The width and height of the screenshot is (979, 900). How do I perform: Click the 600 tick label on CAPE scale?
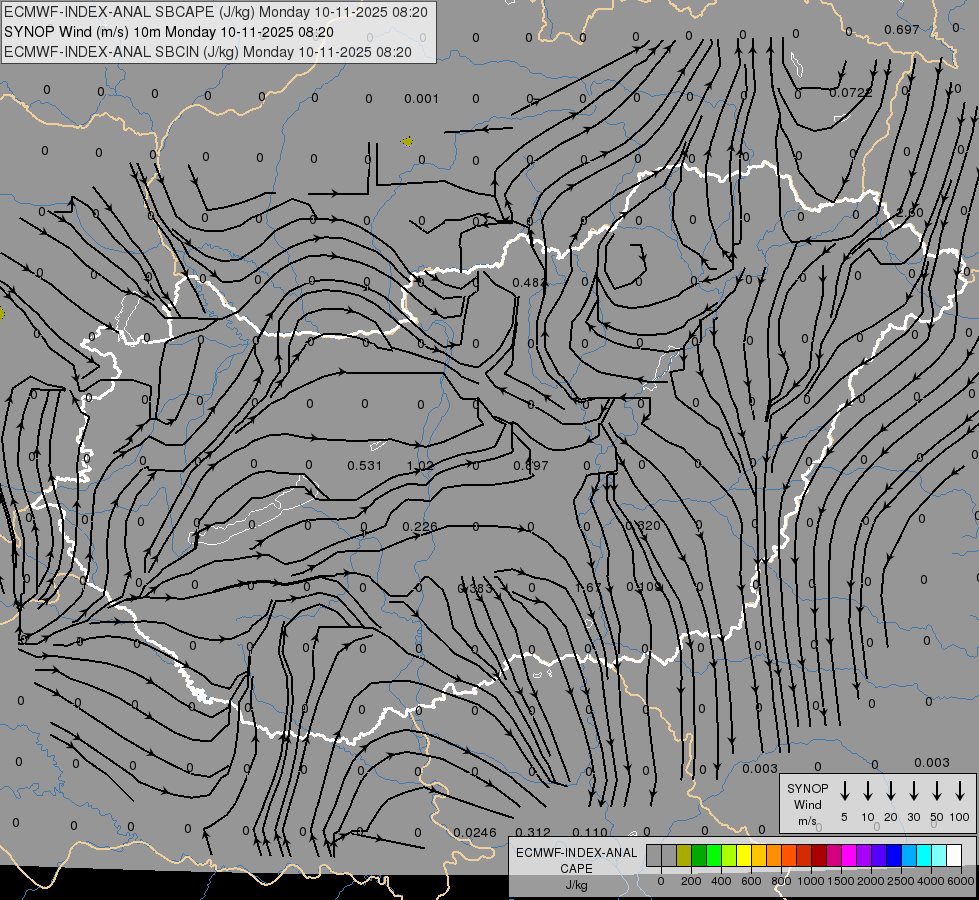click(751, 881)
